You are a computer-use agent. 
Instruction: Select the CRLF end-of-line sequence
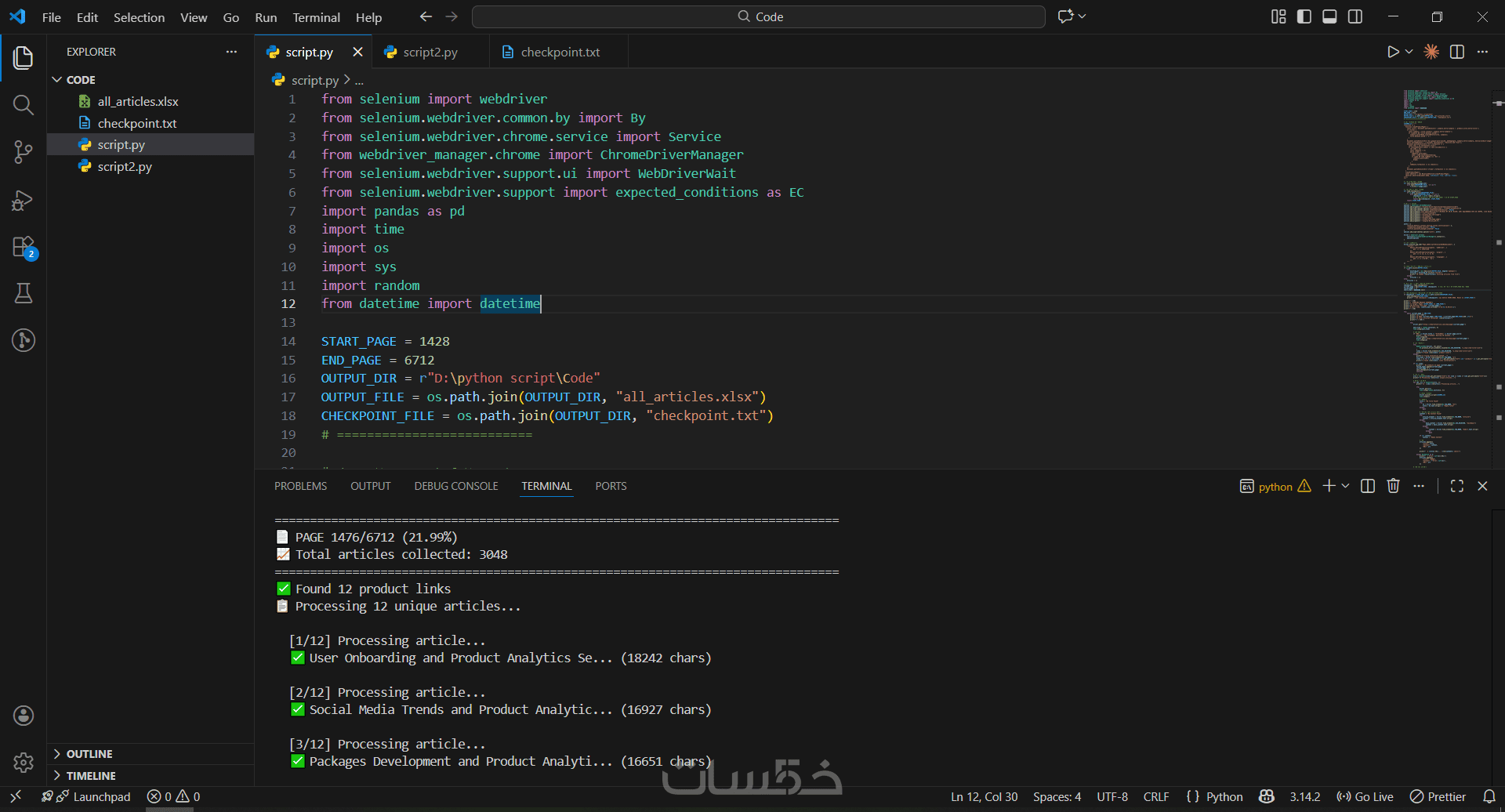click(x=1156, y=796)
